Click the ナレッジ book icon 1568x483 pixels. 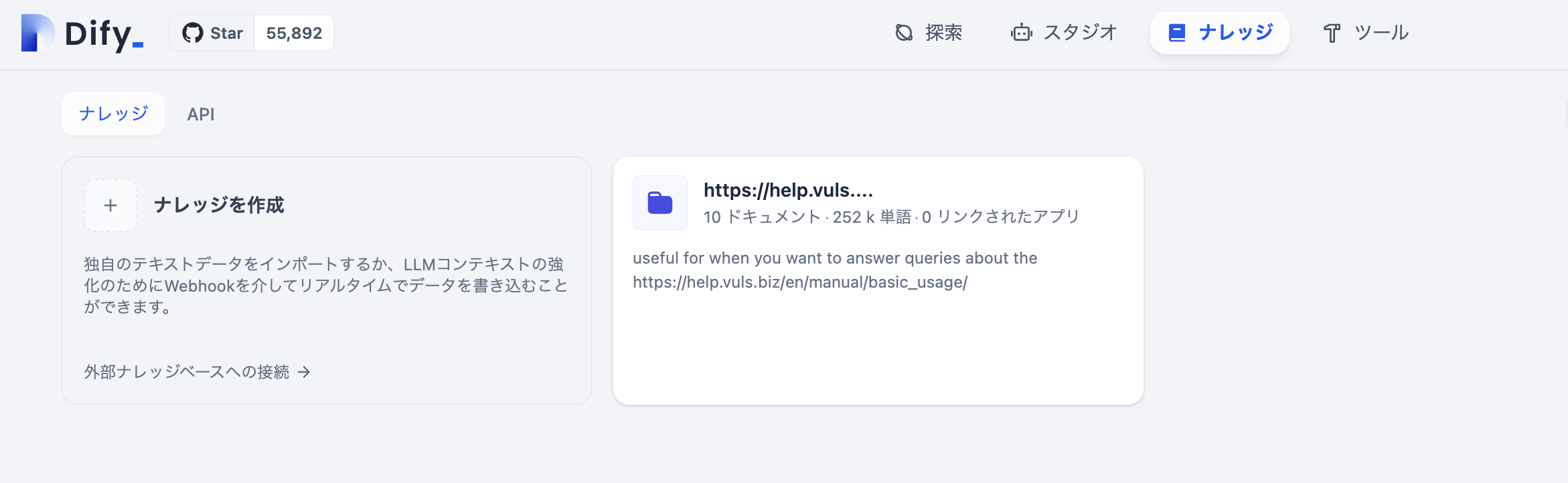tap(1176, 31)
